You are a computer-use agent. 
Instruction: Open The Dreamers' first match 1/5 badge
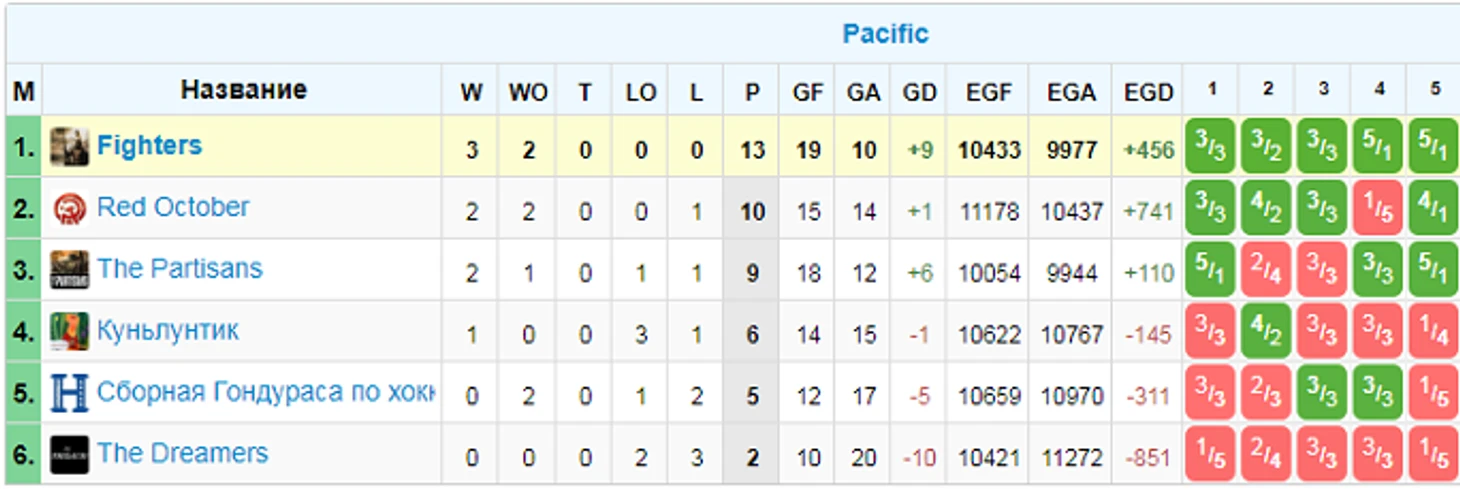click(x=1210, y=455)
